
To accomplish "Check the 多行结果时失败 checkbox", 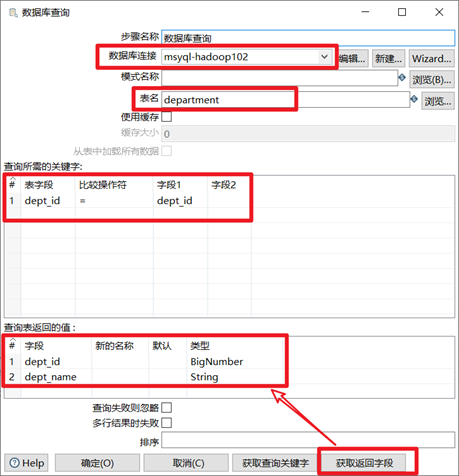I will (167, 423).
